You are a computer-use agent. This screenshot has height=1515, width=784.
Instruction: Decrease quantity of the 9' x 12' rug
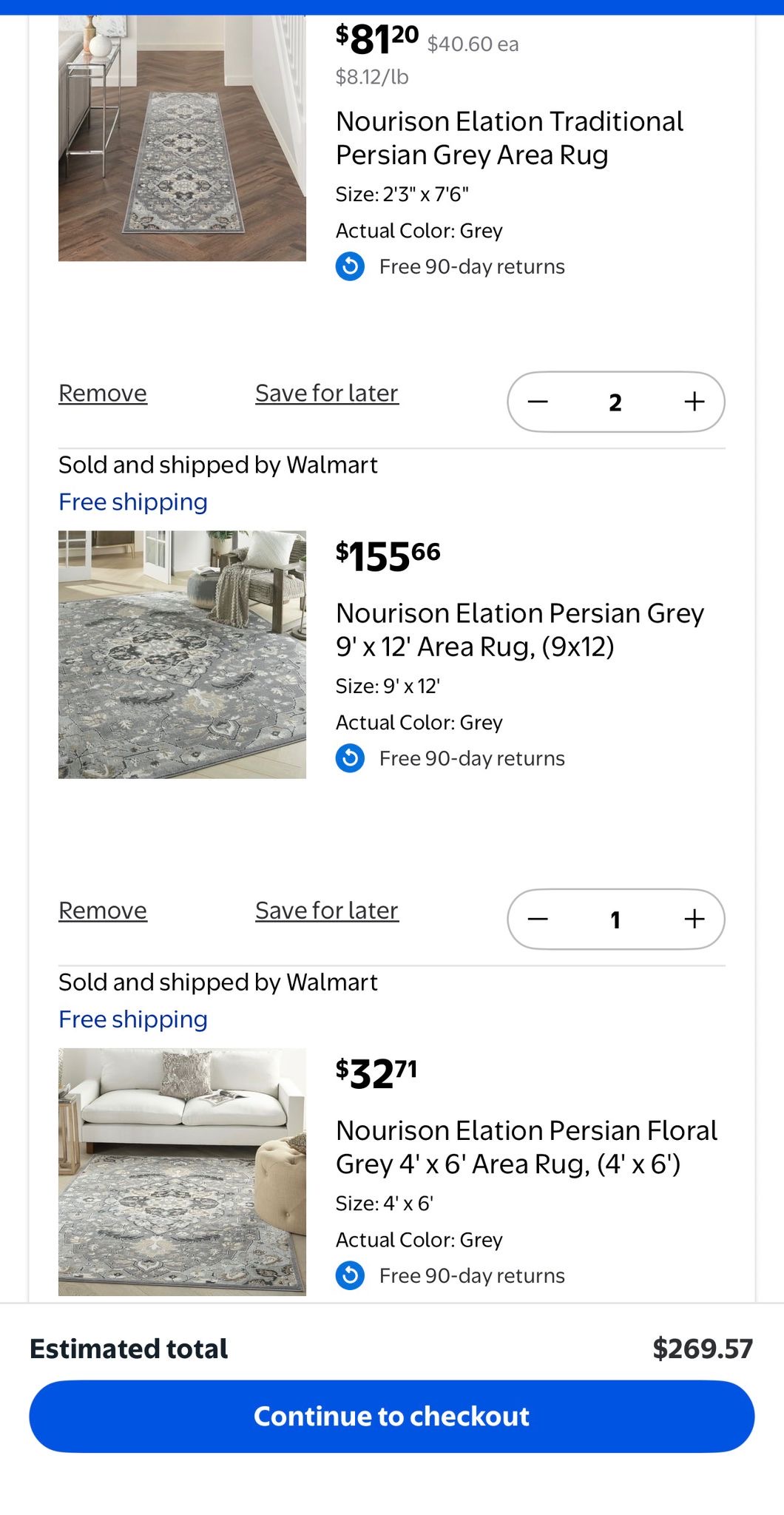538,919
